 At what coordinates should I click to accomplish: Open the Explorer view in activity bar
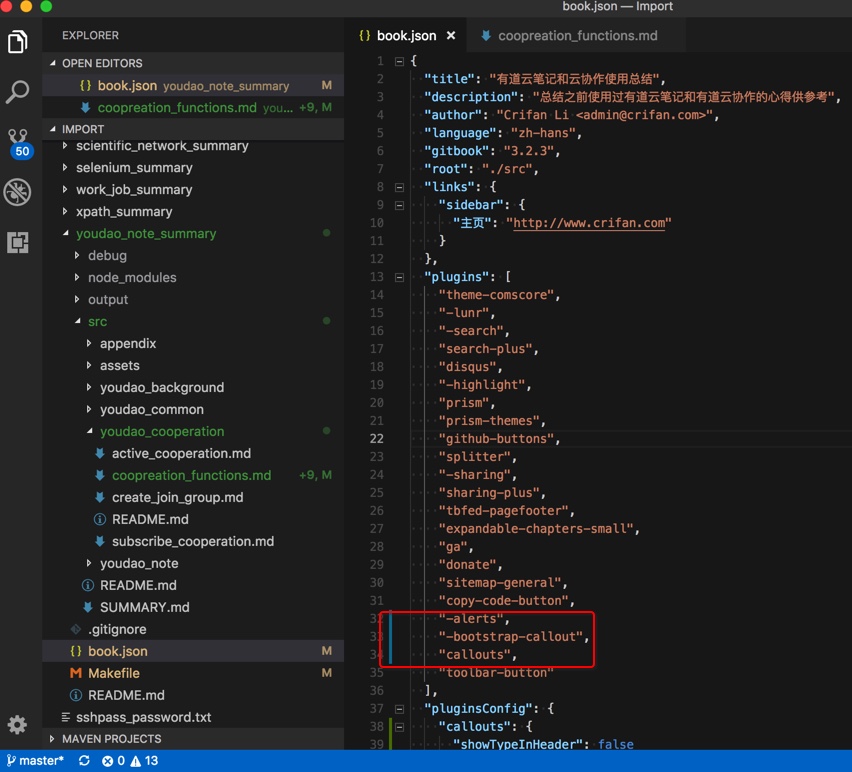pyautogui.click(x=17, y=42)
